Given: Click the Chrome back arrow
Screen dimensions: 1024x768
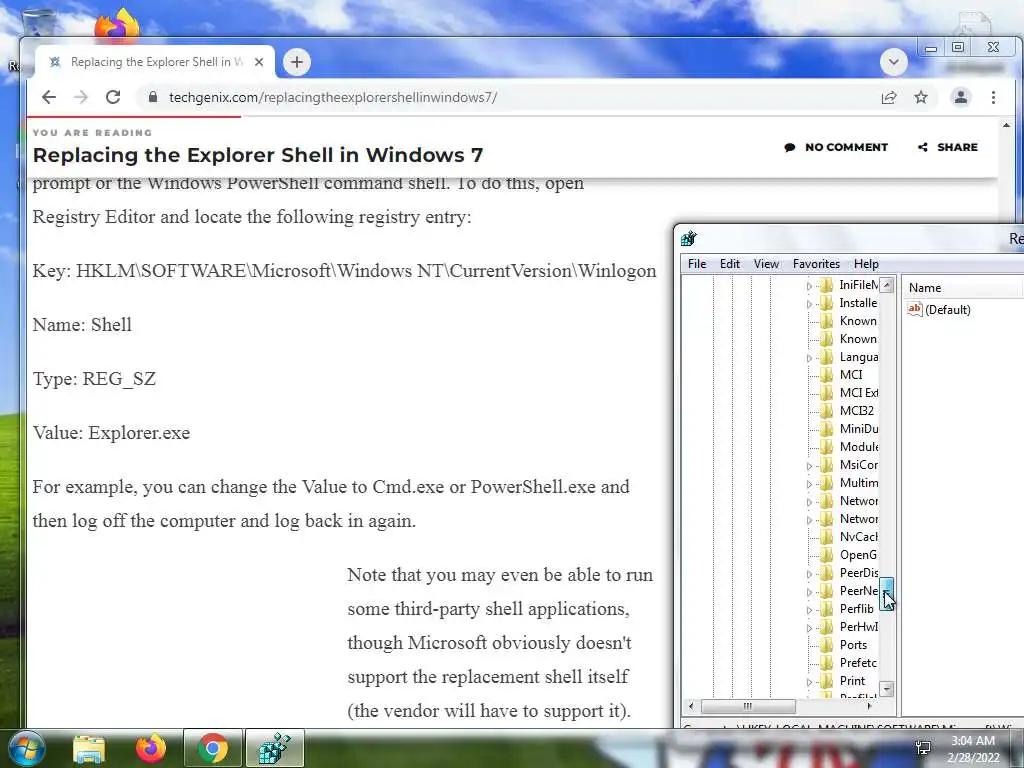Looking at the screenshot, I should point(49,97).
